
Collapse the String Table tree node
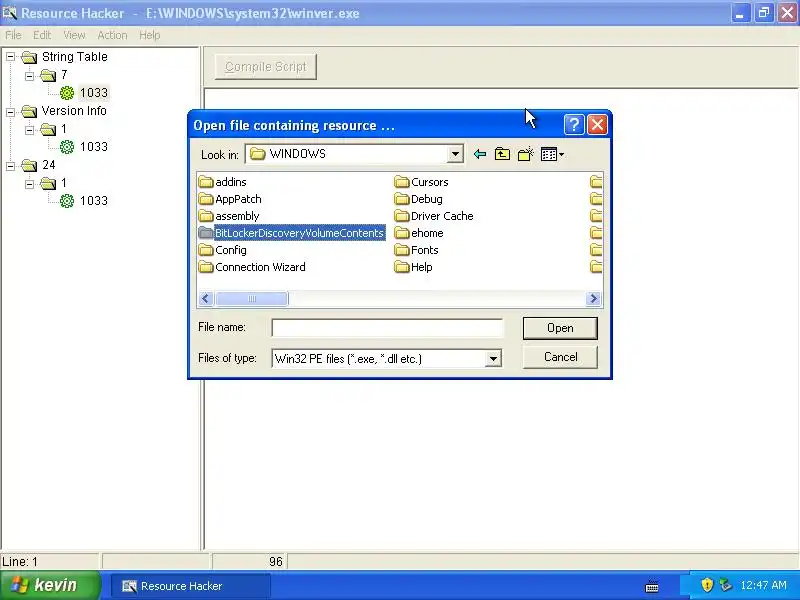(x=11, y=57)
